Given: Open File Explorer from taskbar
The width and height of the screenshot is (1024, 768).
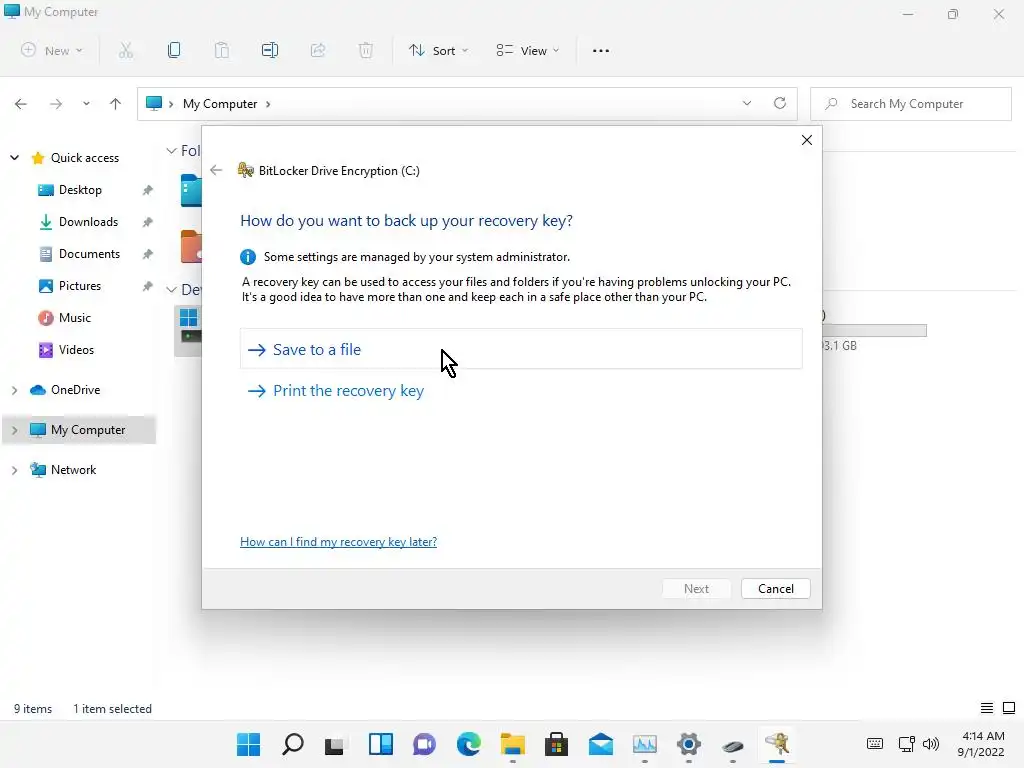Looking at the screenshot, I should coord(513,744).
